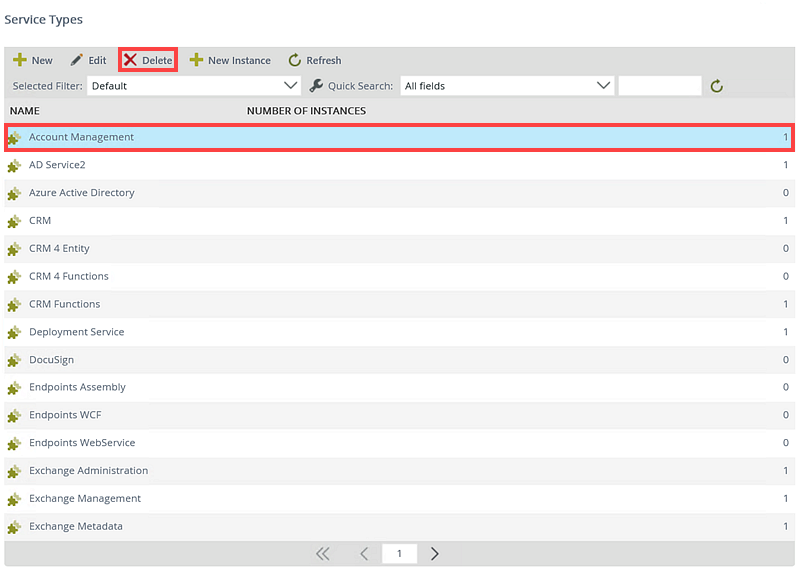Click the puzzle icon beside Endpoints WebService
The height and width of the screenshot is (570, 800).
[14, 443]
